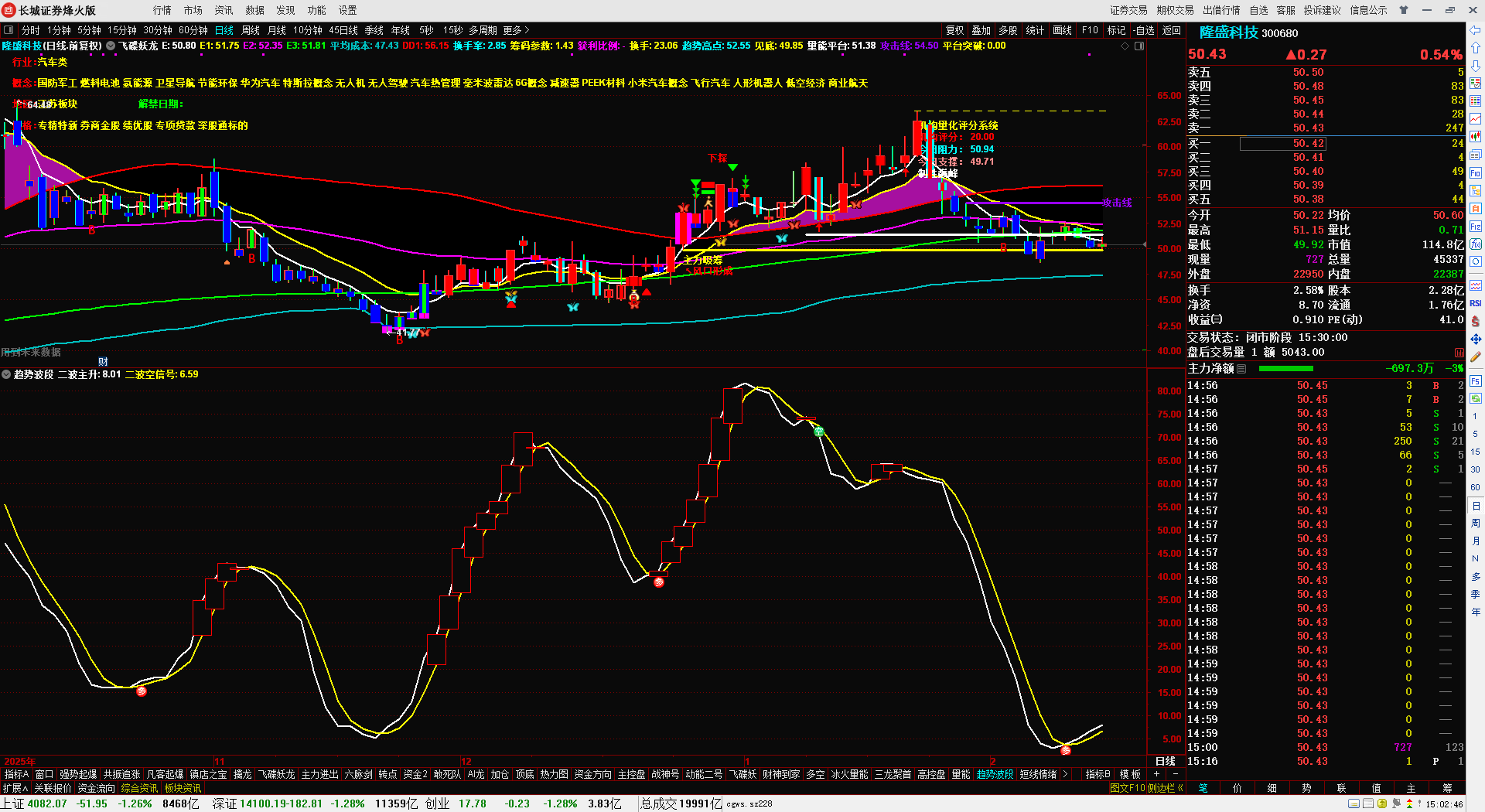Select the pencil drawing tool icon
The height and width of the screenshot is (812, 1485).
[1476, 357]
